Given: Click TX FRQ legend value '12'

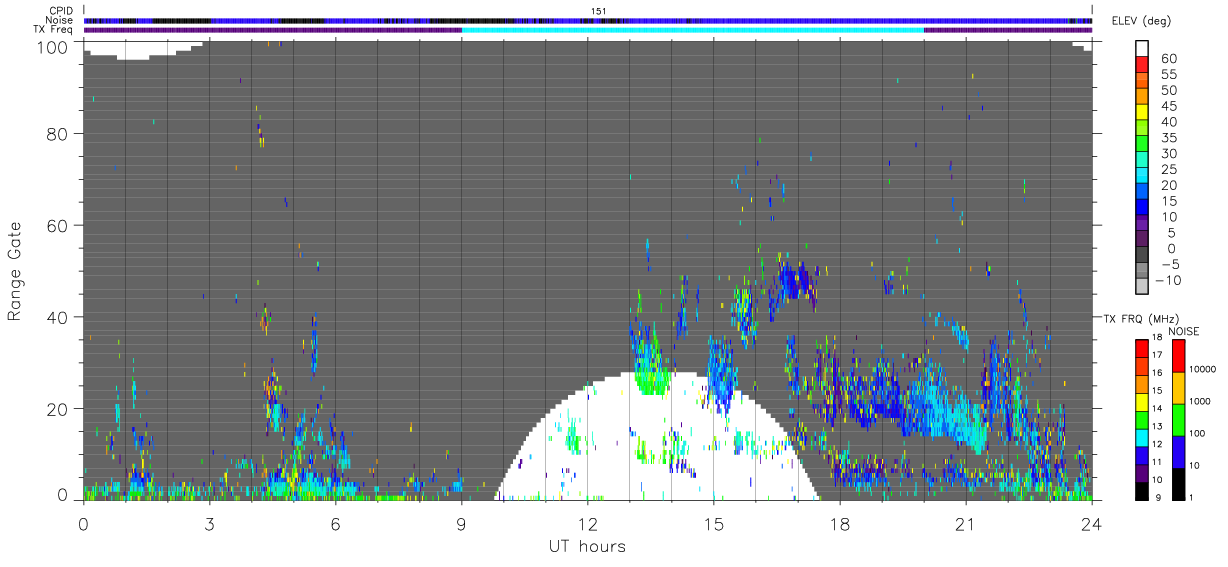Looking at the screenshot, I should [x=1156, y=444].
